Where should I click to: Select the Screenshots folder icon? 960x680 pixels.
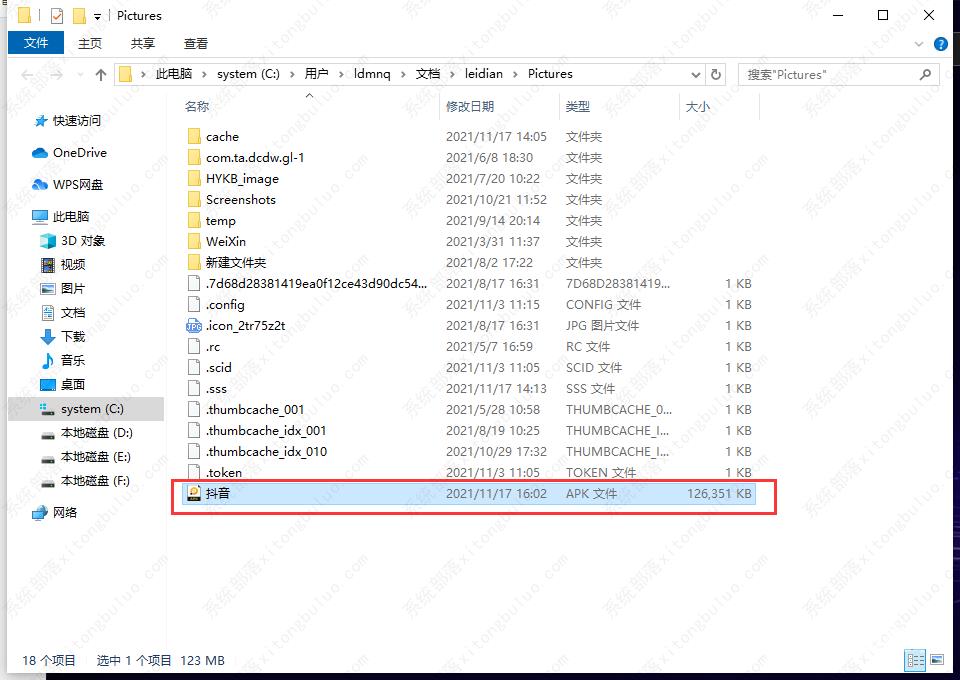194,200
